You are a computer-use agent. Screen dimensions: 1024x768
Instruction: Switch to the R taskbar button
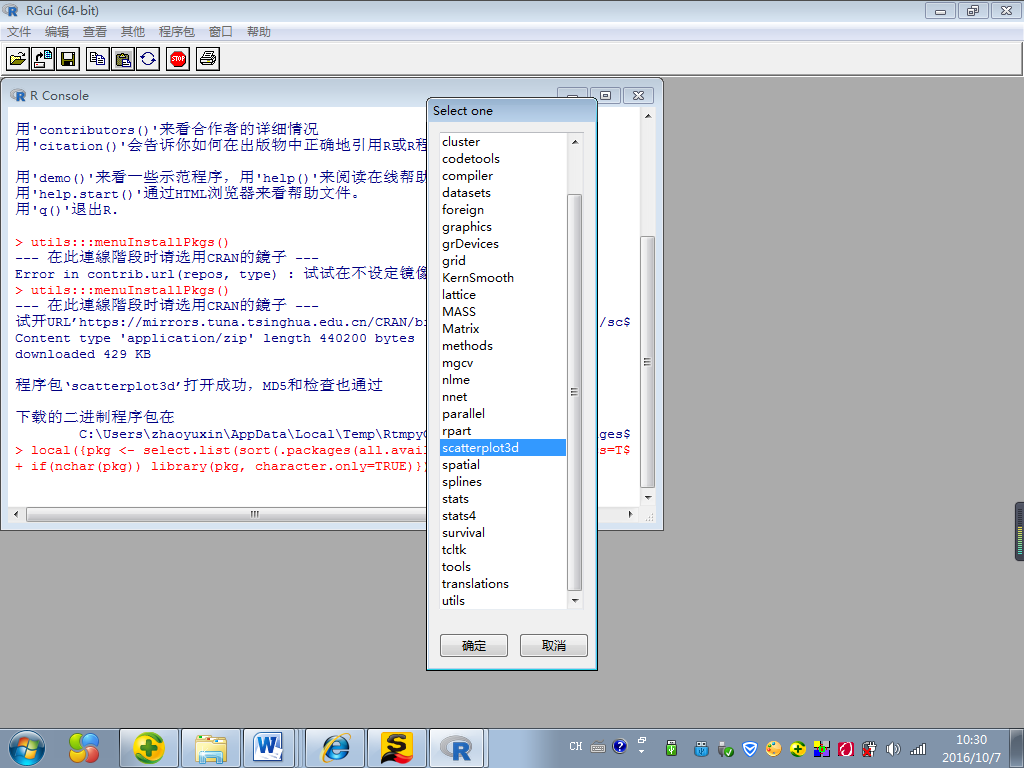456,748
